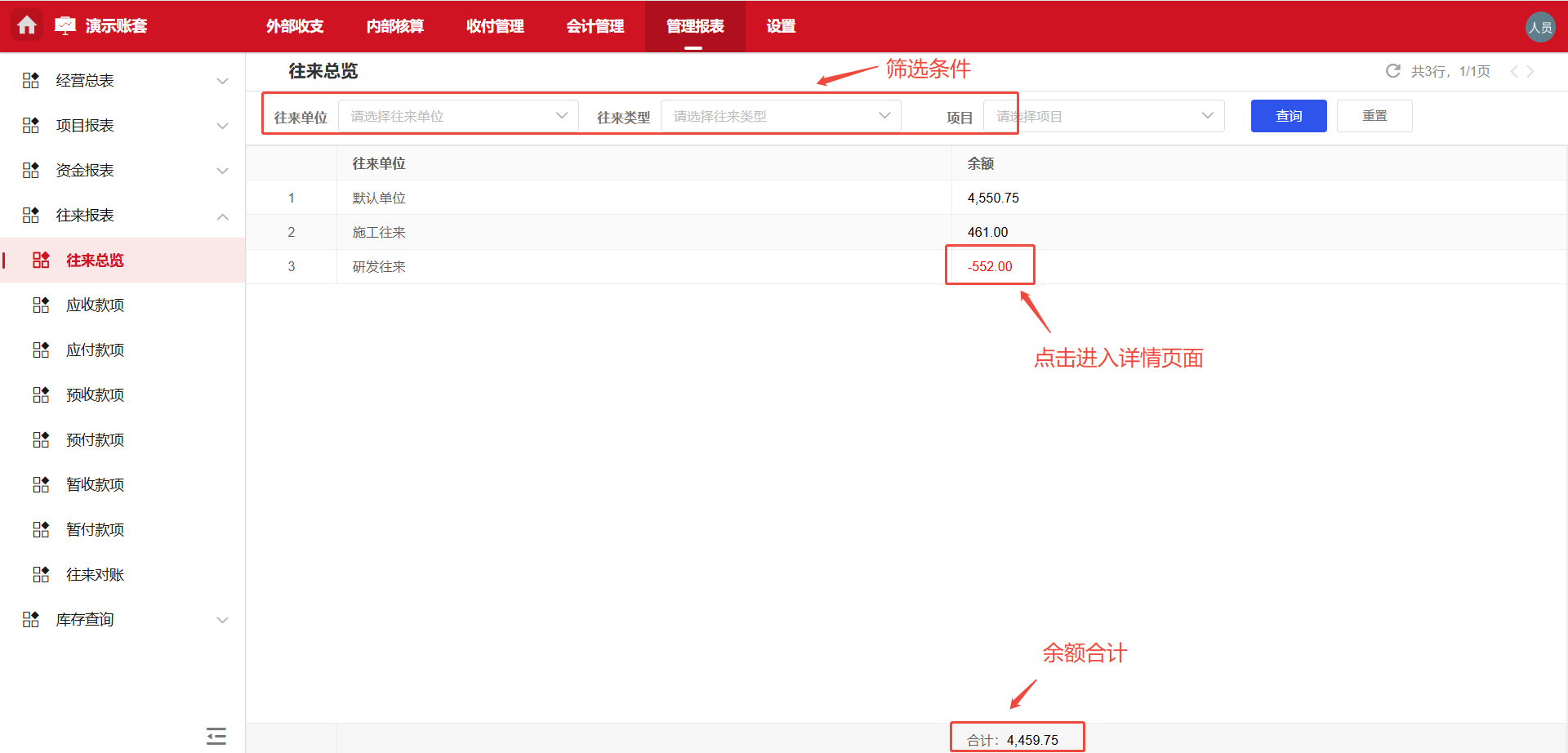Screen dimensions: 1568x753
Task: Switch to the 会计管理 tab
Action: point(595,25)
